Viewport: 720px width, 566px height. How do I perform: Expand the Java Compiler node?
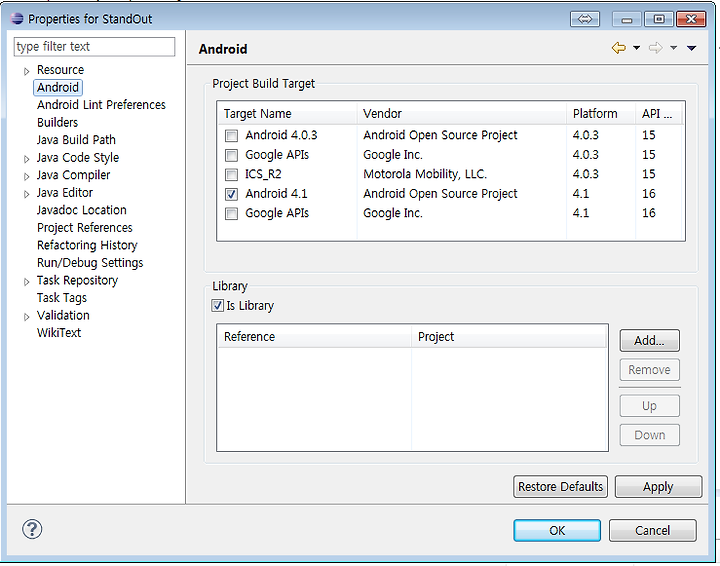tap(27, 176)
